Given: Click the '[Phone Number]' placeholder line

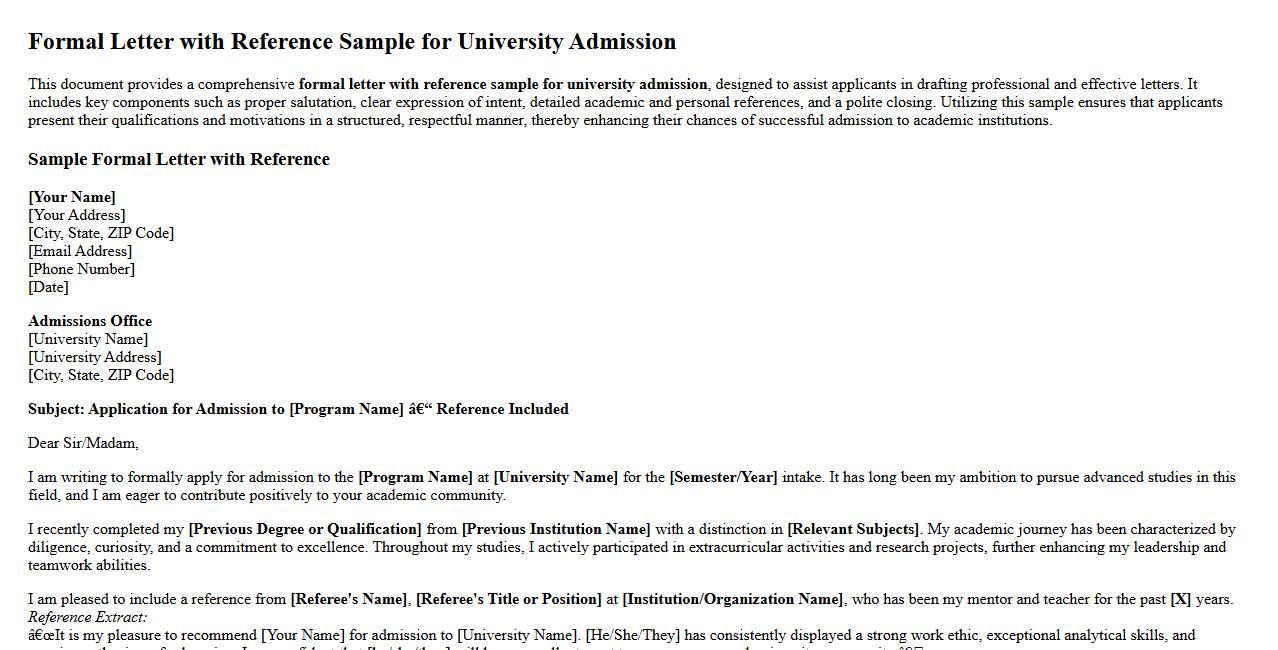Looking at the screenshot, I should point(81,269).
